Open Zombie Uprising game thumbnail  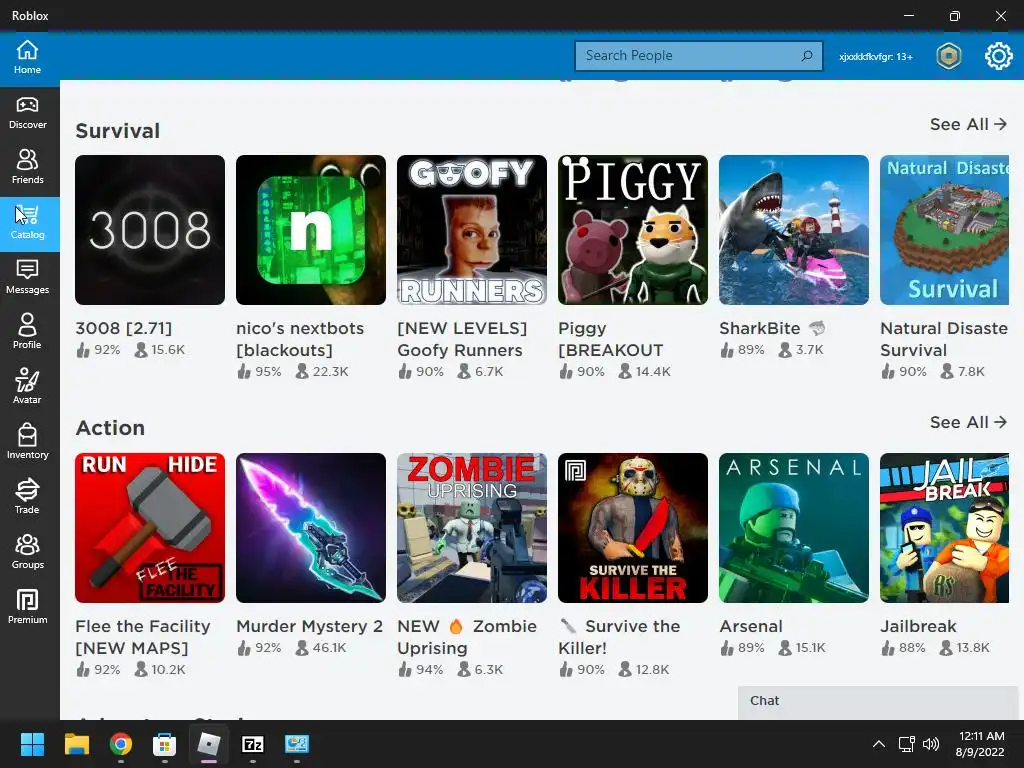pyautogui.click(x=472, y=528)
